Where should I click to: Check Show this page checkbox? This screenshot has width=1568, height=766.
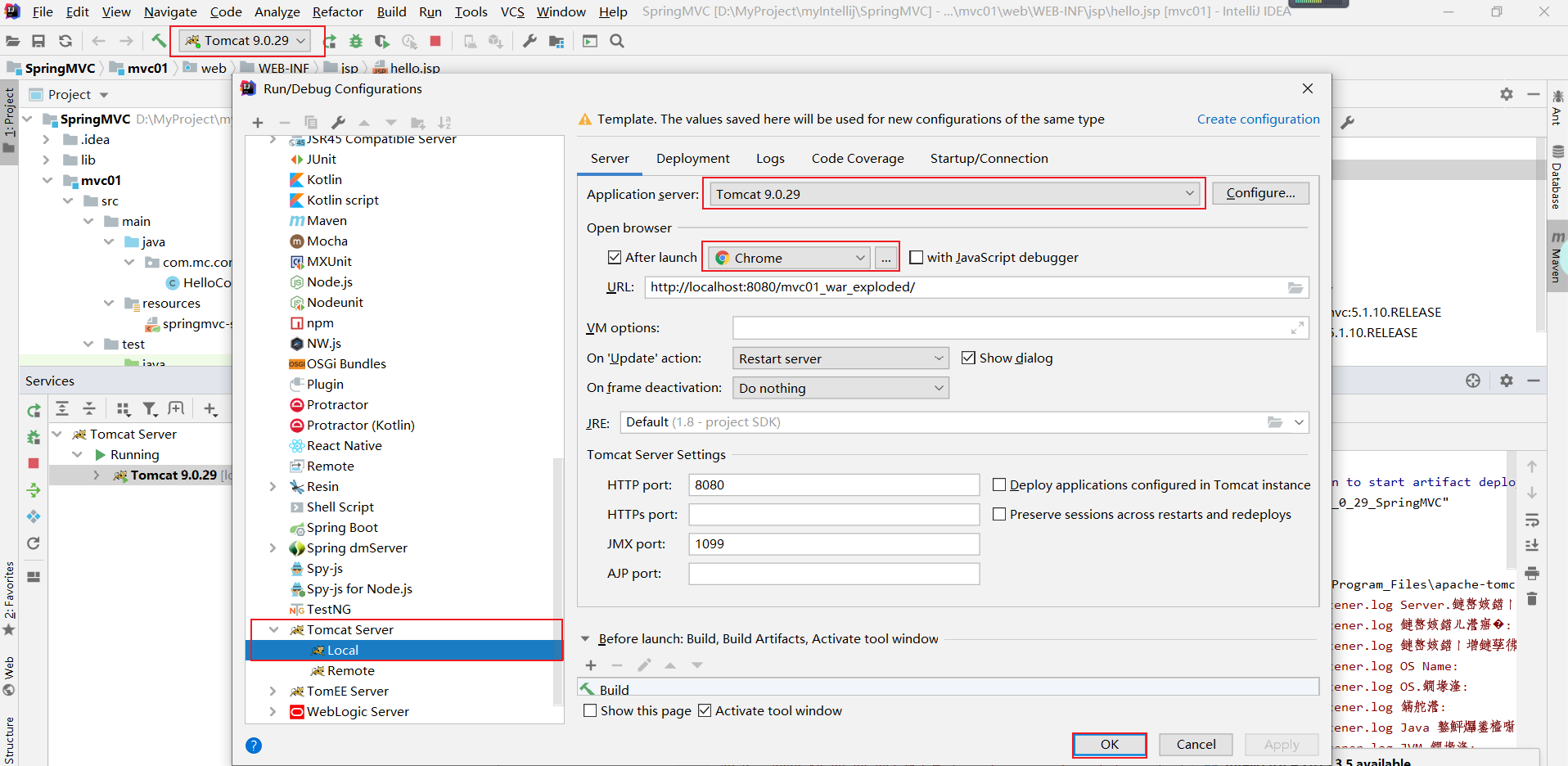(590, 710)
